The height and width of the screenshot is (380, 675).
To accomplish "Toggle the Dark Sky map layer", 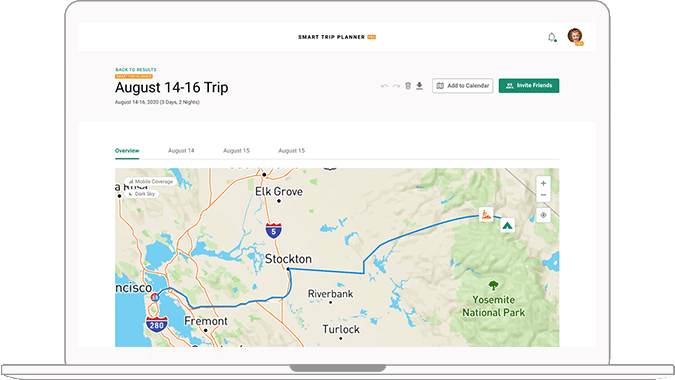I will 142,194.
